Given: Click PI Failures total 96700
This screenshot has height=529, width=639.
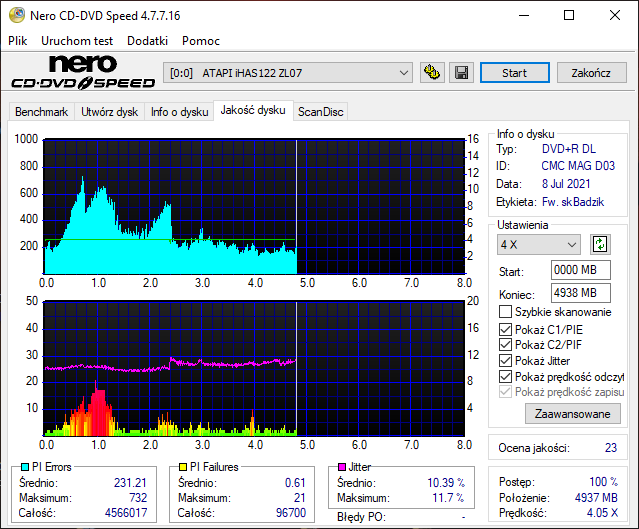Looking at the screenshot, I should [291, 513].
